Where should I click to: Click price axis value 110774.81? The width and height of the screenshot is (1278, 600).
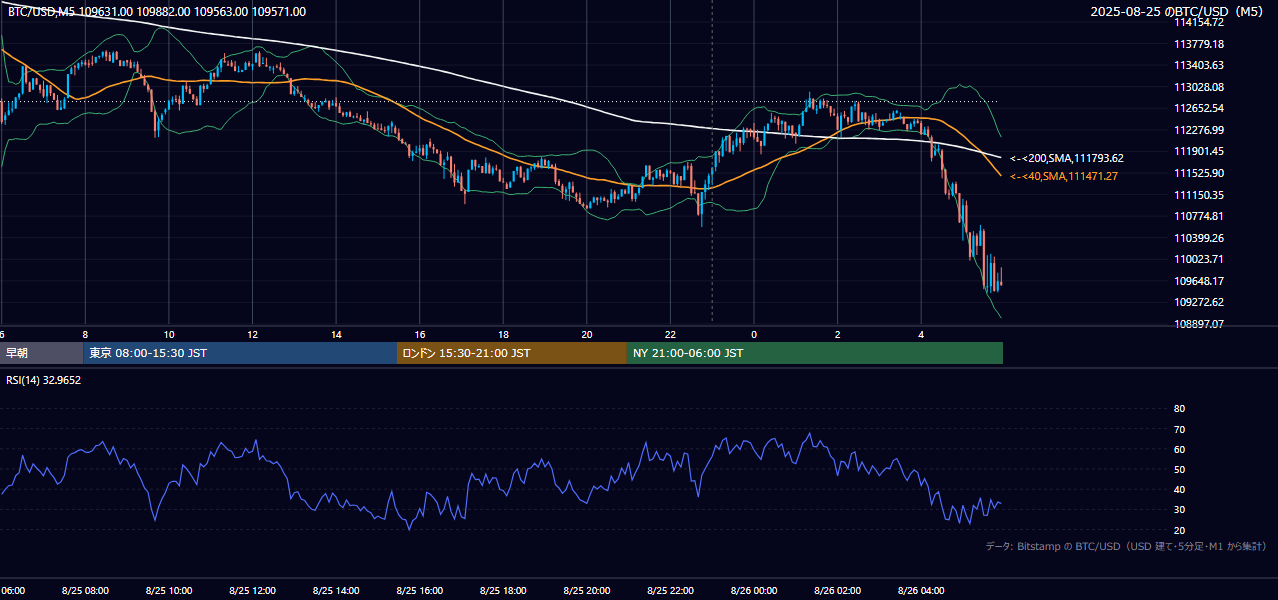click(1199, 216)
